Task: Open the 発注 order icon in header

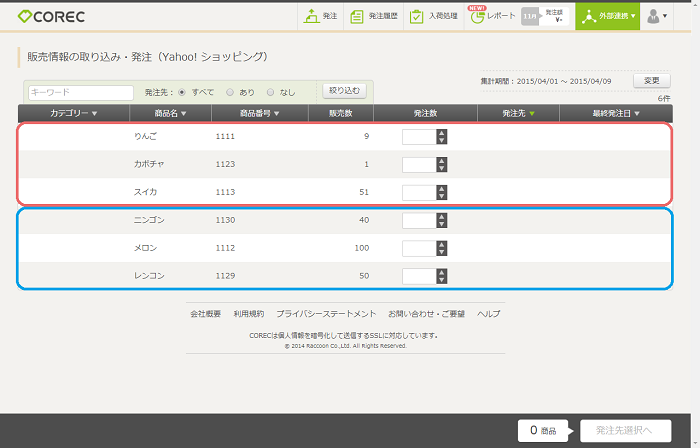Action: point(321,16)
